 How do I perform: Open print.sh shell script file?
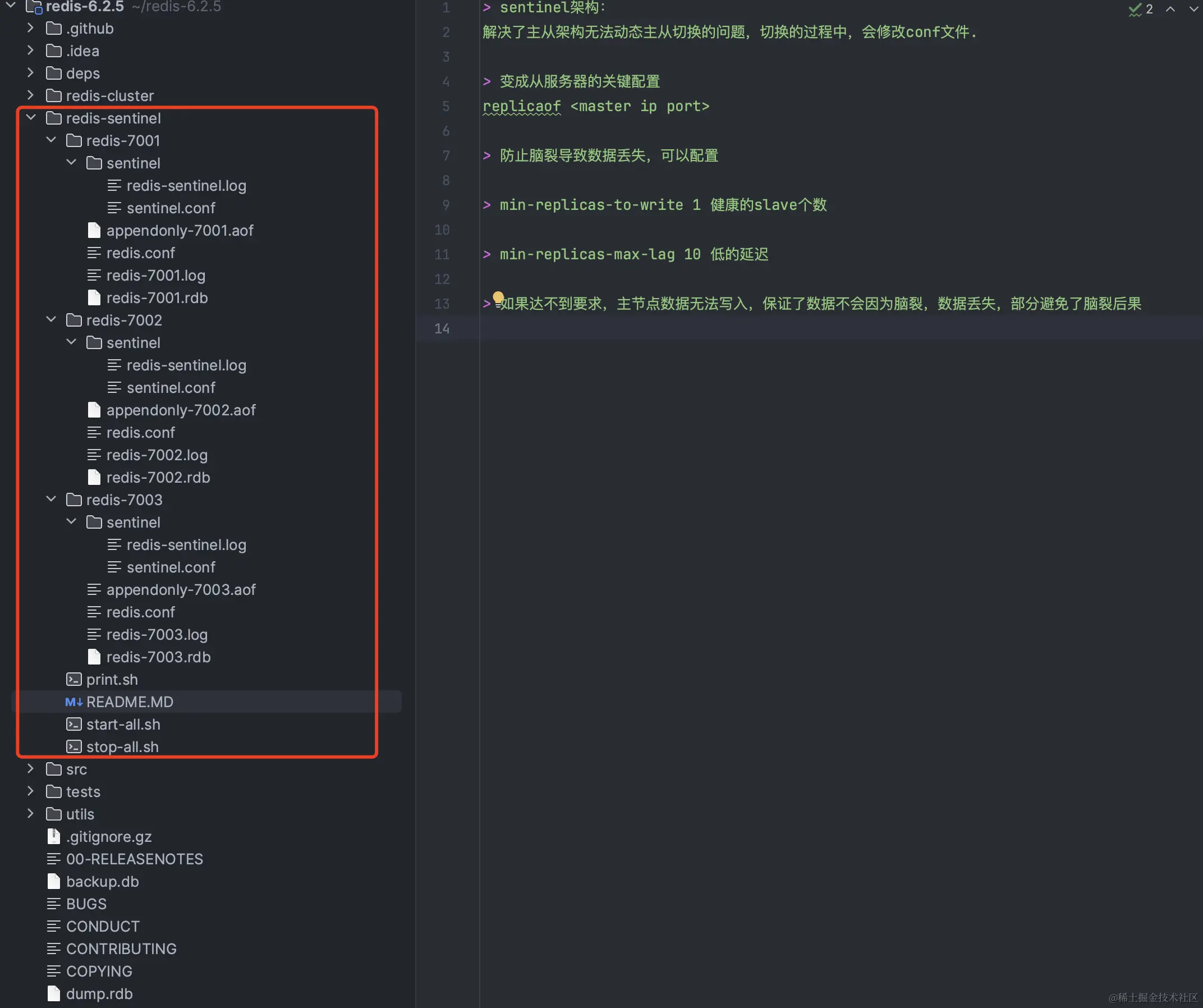112,680
